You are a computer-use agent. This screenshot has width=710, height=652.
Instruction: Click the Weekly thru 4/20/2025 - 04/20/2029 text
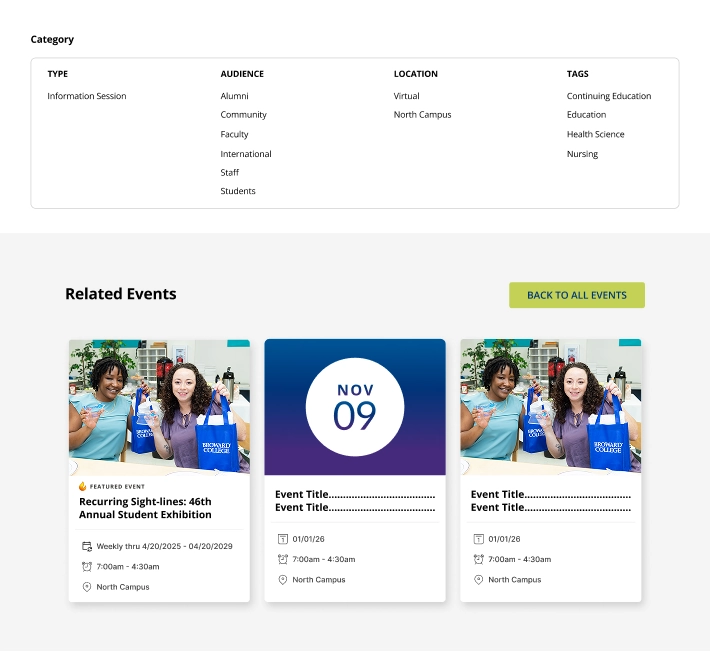click(x=164, y=547)
